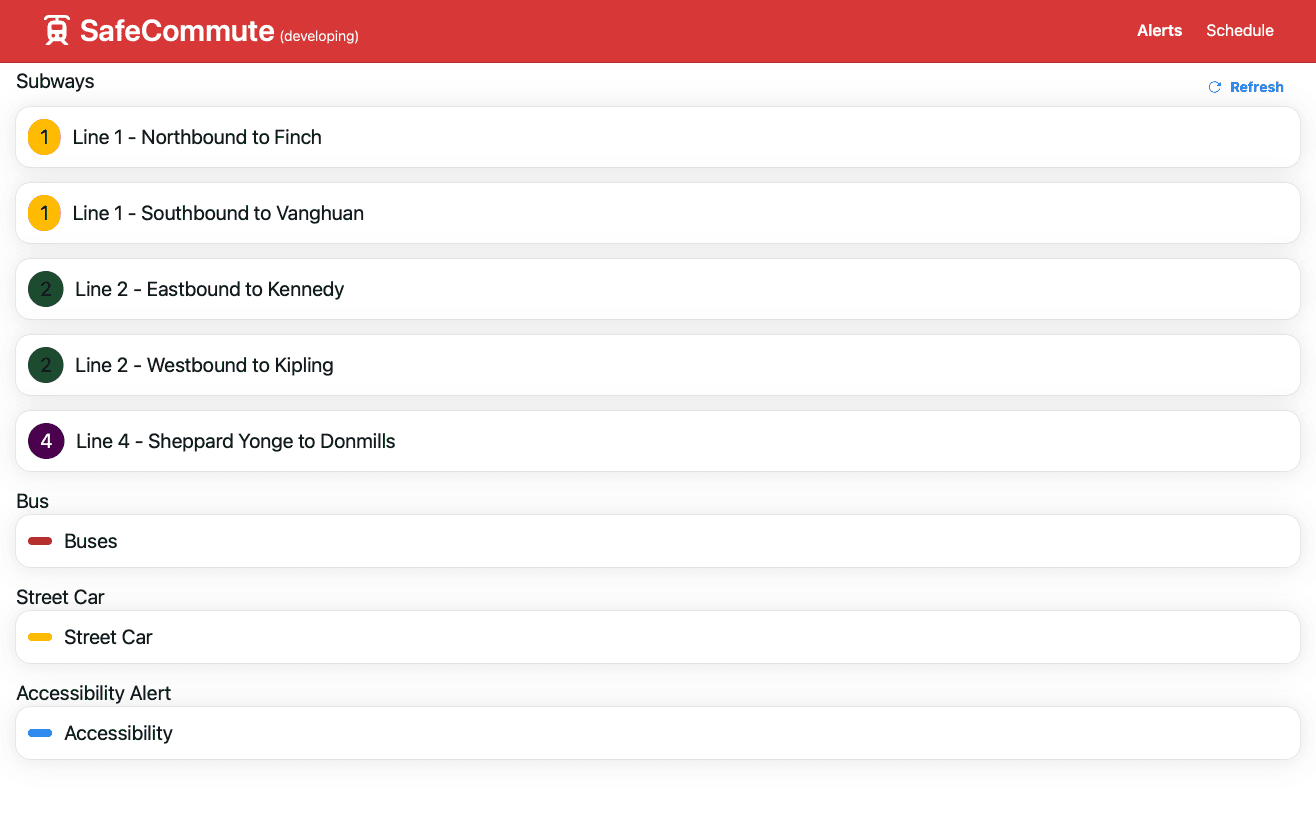This screenshot has height=831, width=1316.
Task: Expand the Accessibility card
Action: tap(658, 732)
